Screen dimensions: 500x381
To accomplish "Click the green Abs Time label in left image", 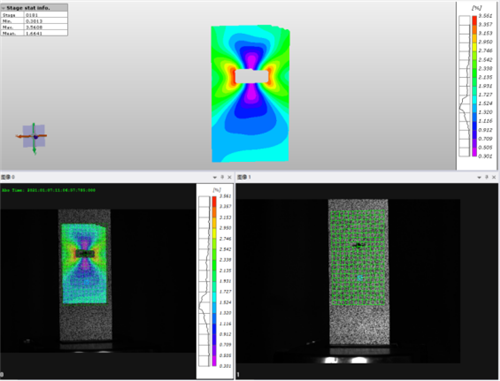I will pos(49,190).
